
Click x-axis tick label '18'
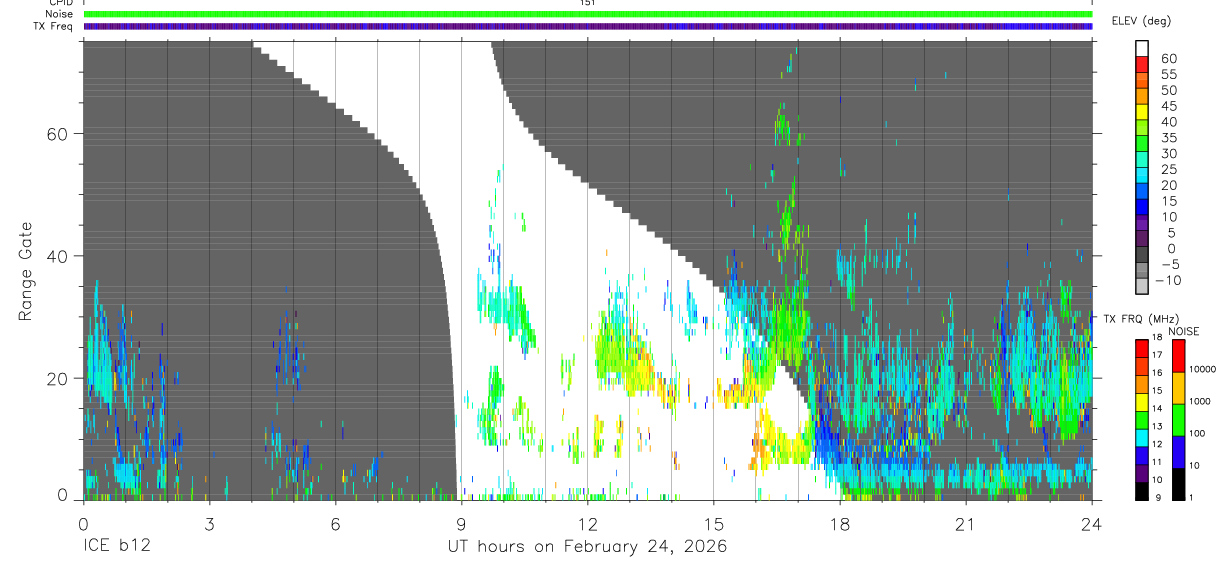[x=839, y=525]
